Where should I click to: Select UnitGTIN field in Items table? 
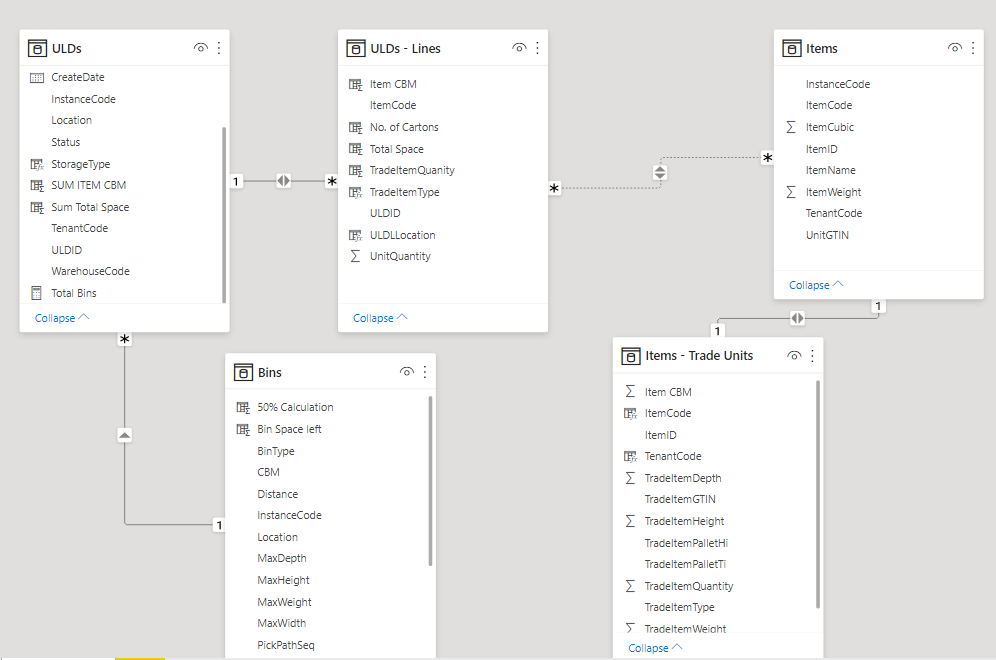(x=827, y=235)
